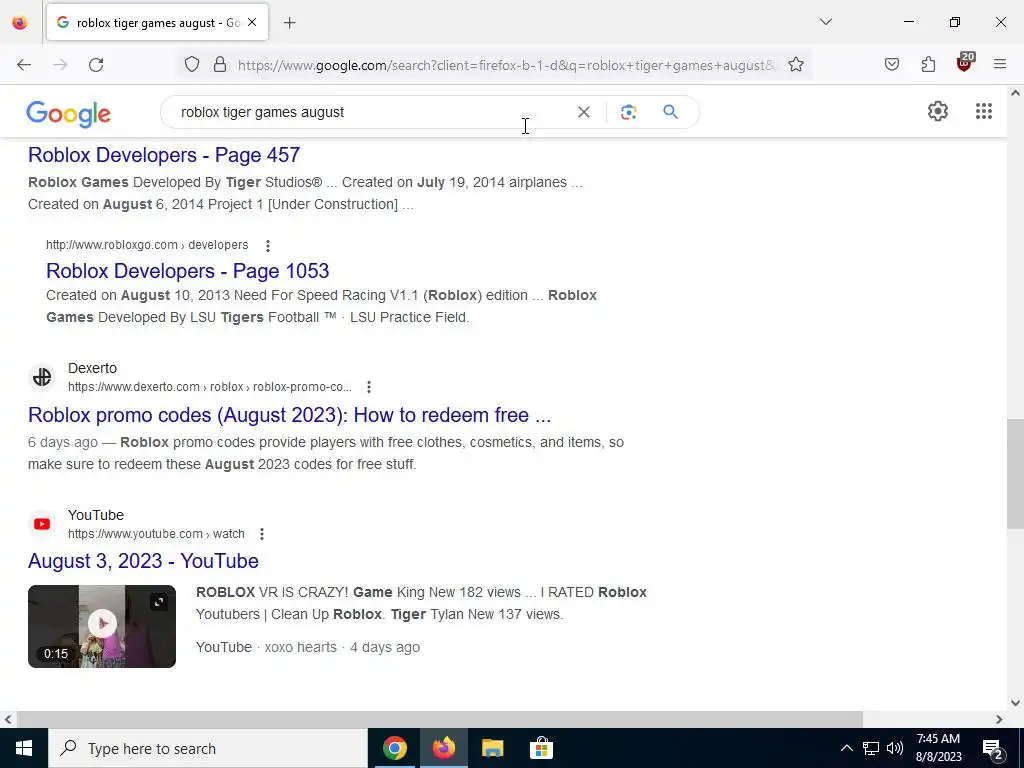This screenshot has height=768, width=1024.
Task: Open Google quick settings gear
Action: [x=938, y=111]
